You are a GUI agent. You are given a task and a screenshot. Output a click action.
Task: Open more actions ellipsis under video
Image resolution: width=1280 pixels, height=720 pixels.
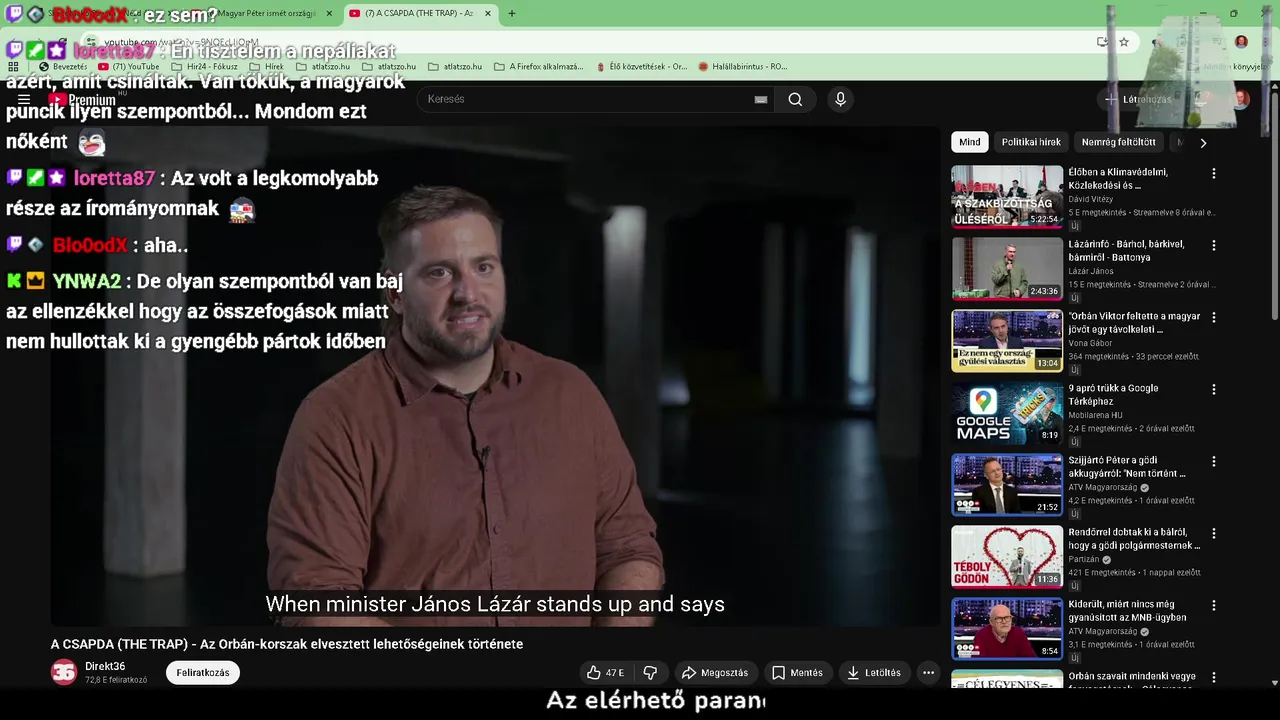pyautogui.click(x=928, y=673)
